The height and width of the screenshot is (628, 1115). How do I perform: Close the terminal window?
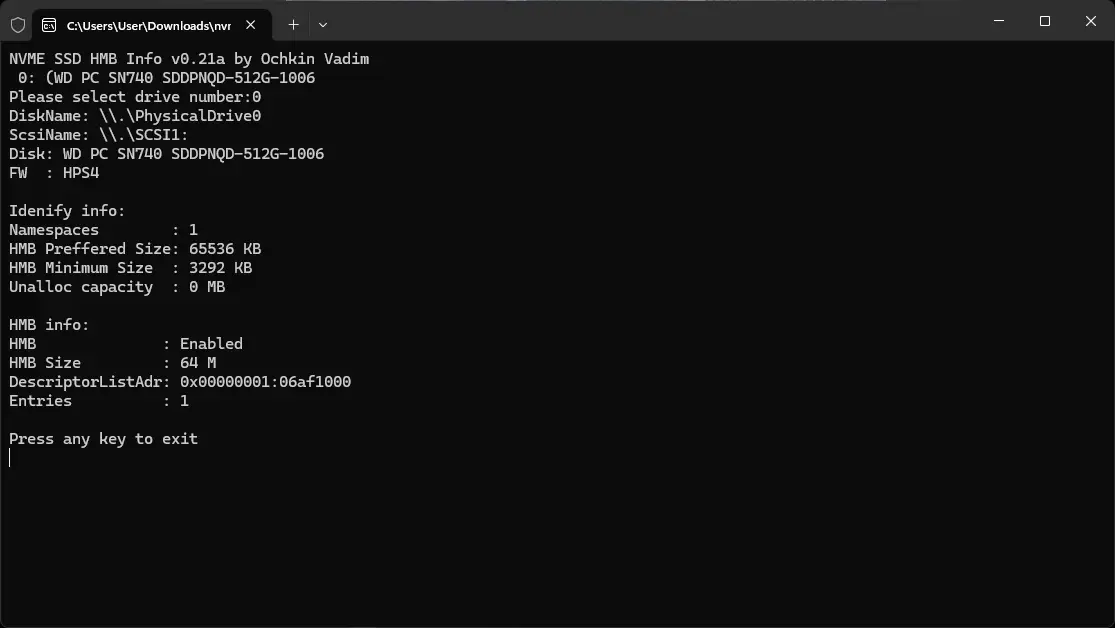[x=1090, y=21]
